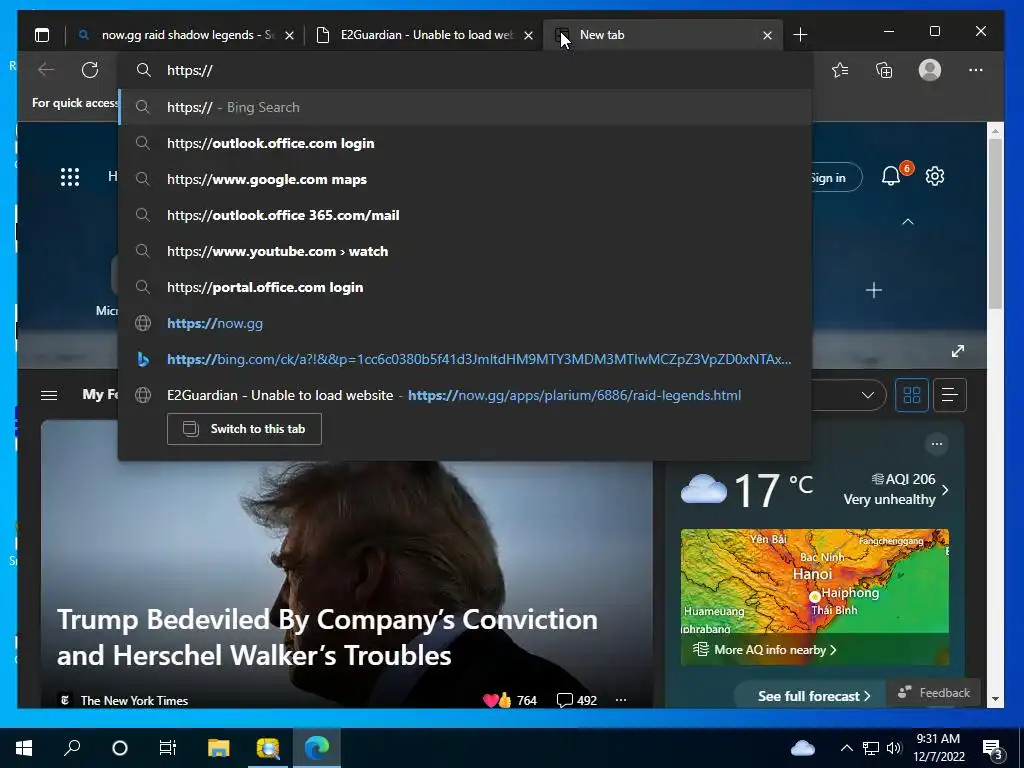The image size is (1024, 768).
Task: Choose www.youtube.com watch suggestion
Action: pyautogui.click(x=465, y=251)
